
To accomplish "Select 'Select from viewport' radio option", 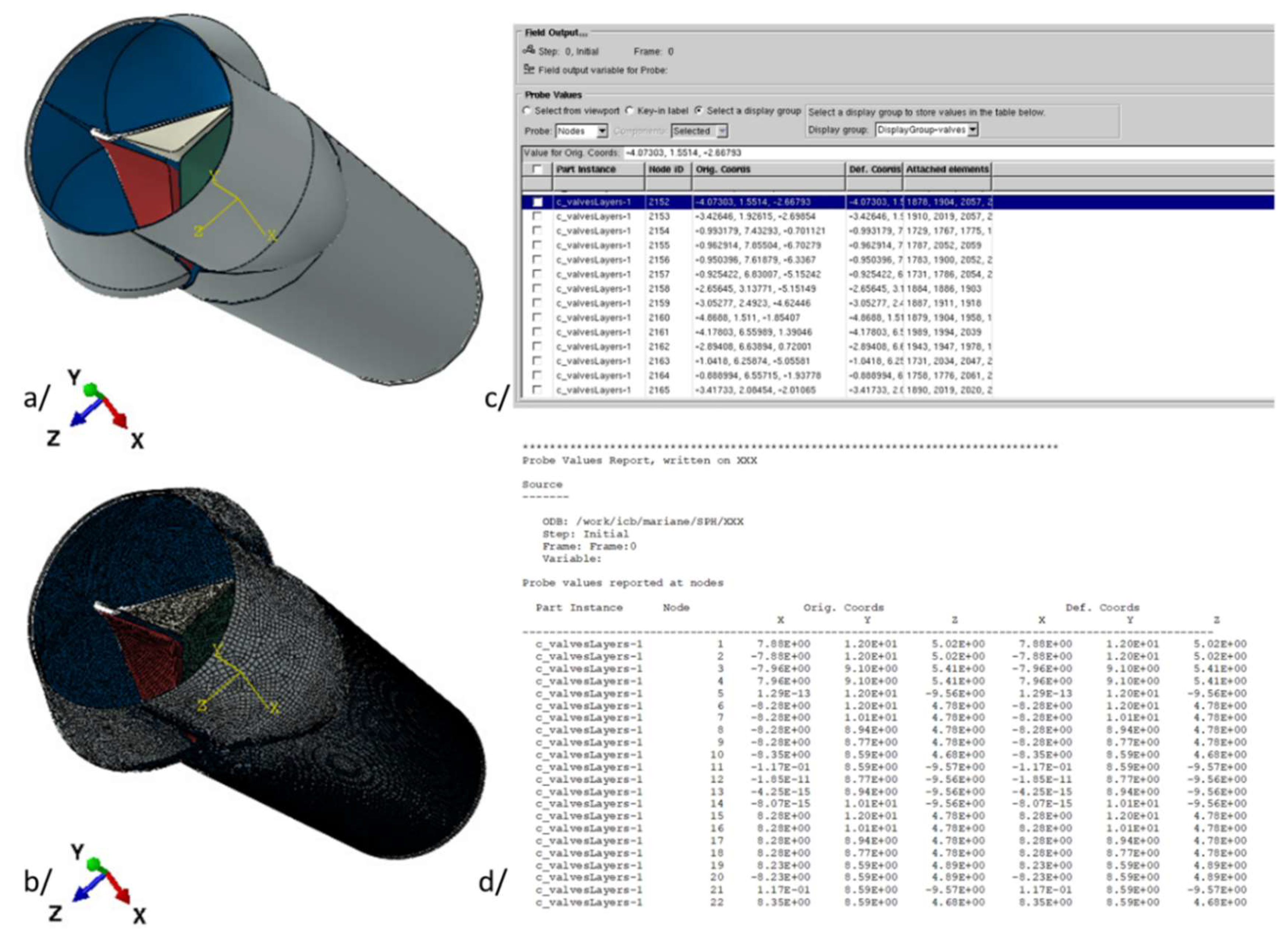I will (x=527, y=111).
